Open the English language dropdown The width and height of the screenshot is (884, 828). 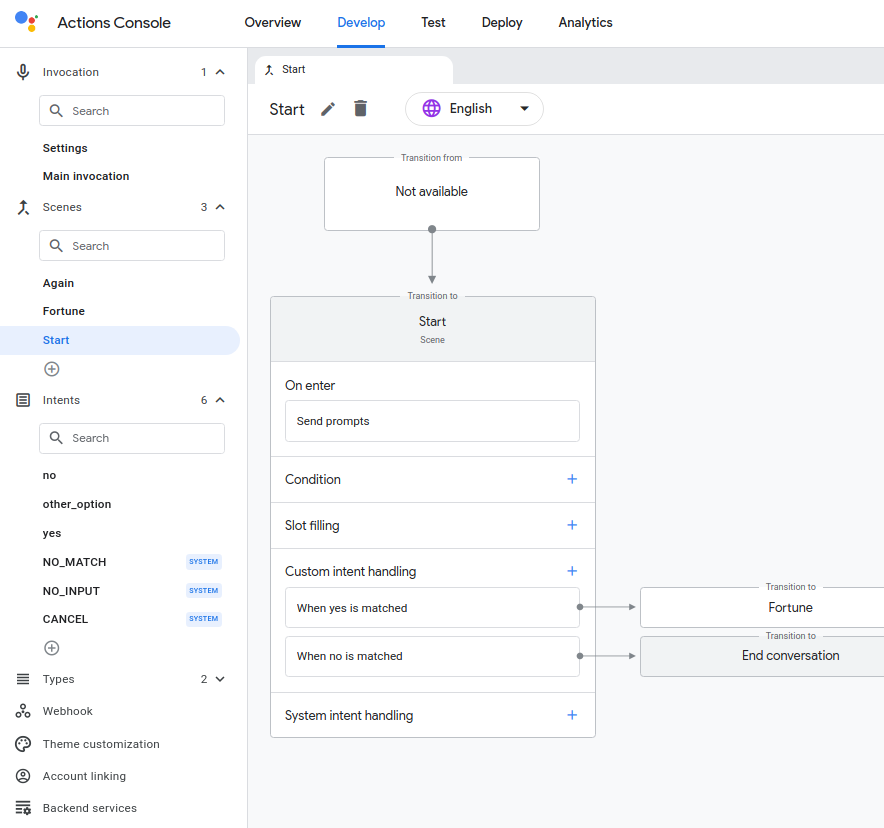pyautogui.click(x=474, y=109)
